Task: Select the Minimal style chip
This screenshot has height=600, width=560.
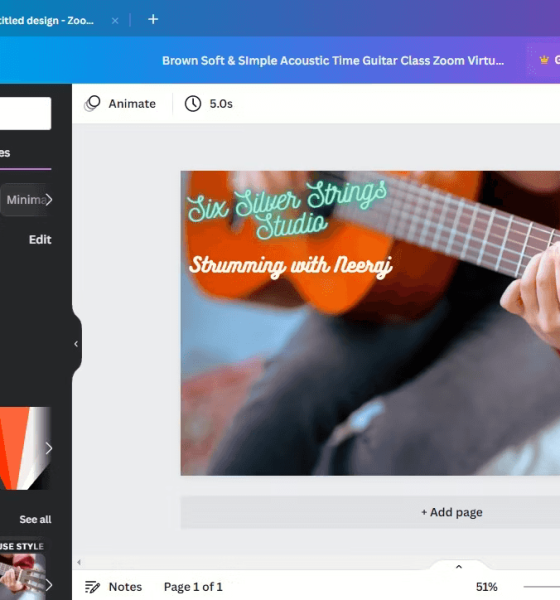Action: tap(24, 199)
